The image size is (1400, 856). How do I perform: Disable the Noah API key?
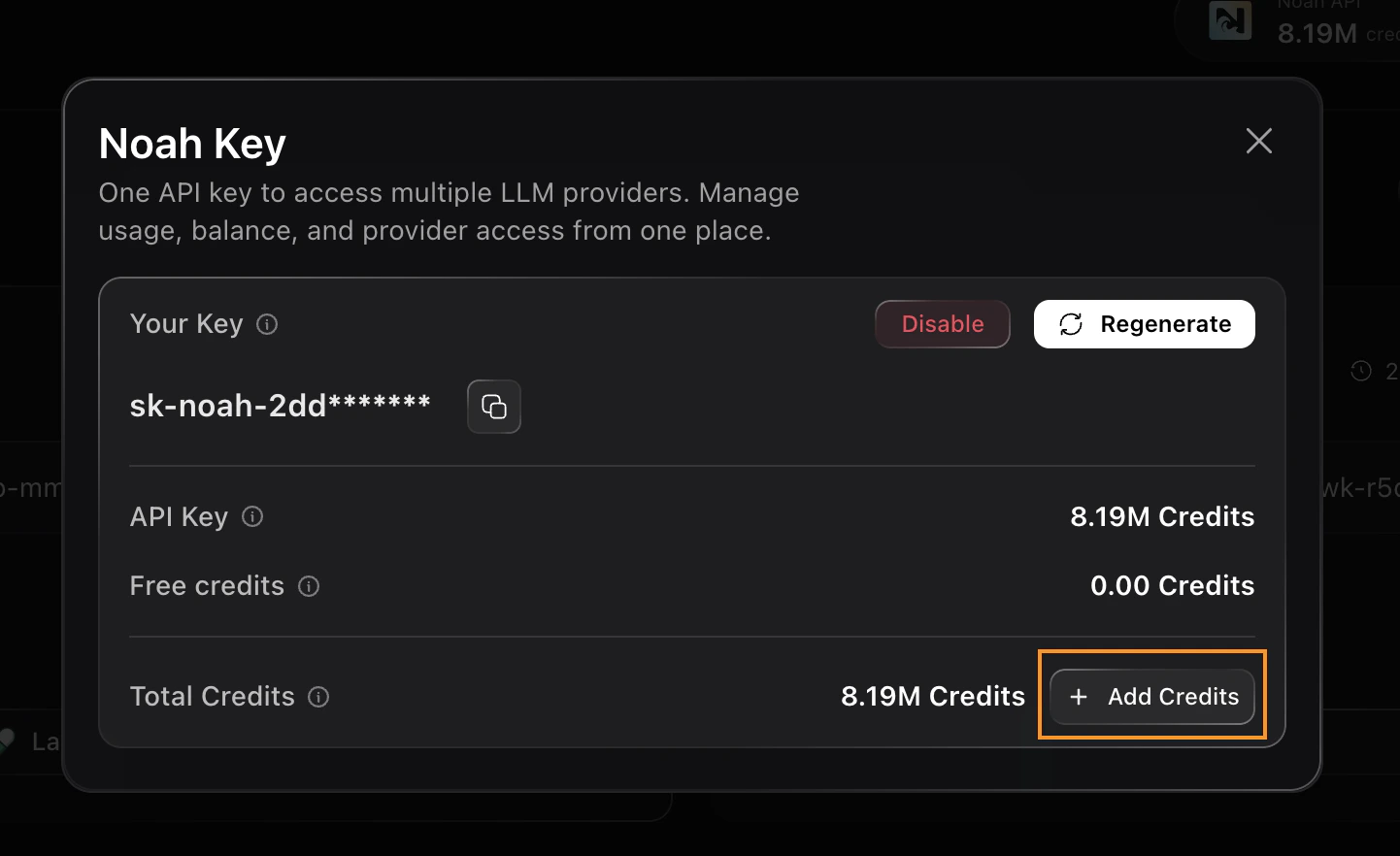[x=942, y=324]
